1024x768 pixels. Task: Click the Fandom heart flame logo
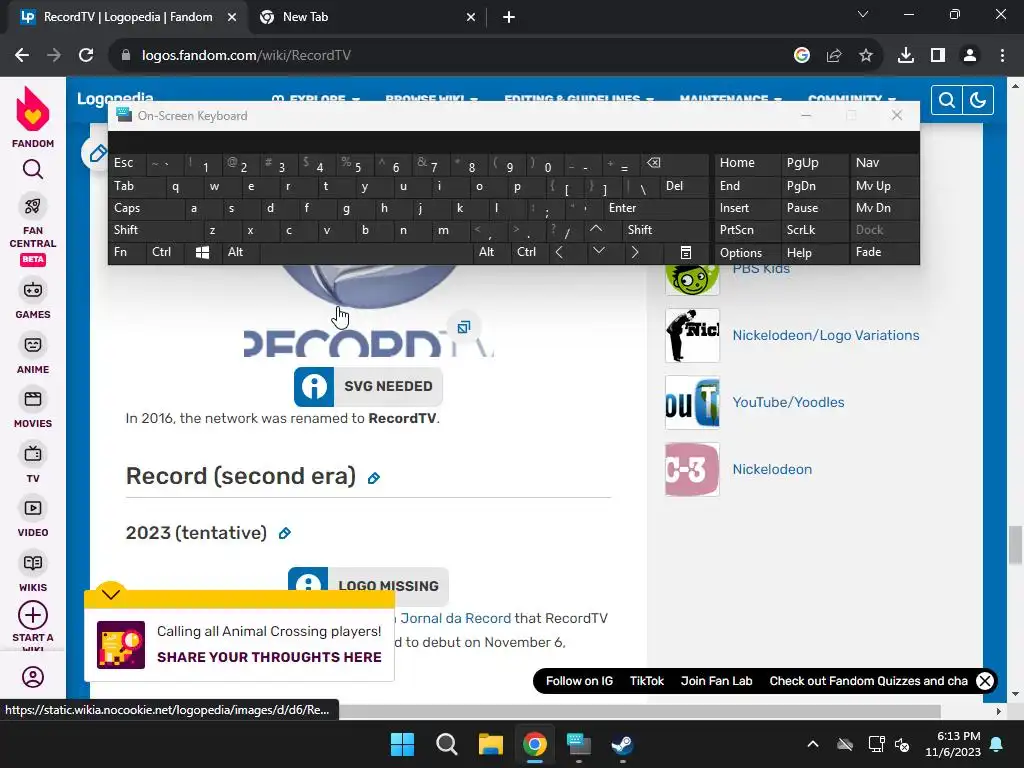coord(33,110)
